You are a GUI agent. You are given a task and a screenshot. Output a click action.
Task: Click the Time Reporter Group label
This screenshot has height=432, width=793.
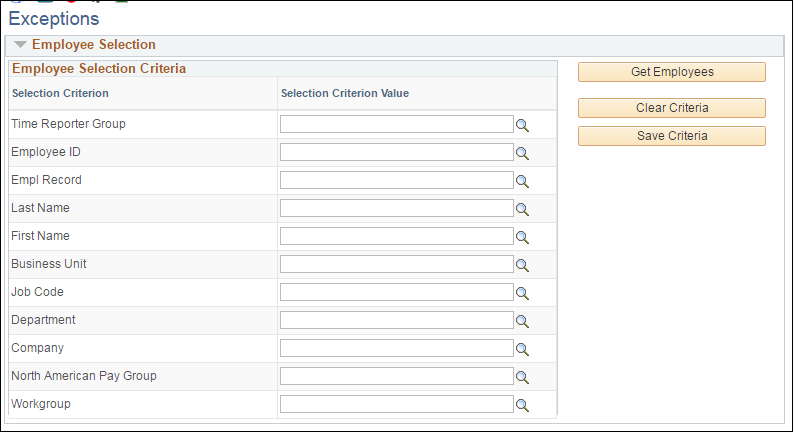(68, 124)
